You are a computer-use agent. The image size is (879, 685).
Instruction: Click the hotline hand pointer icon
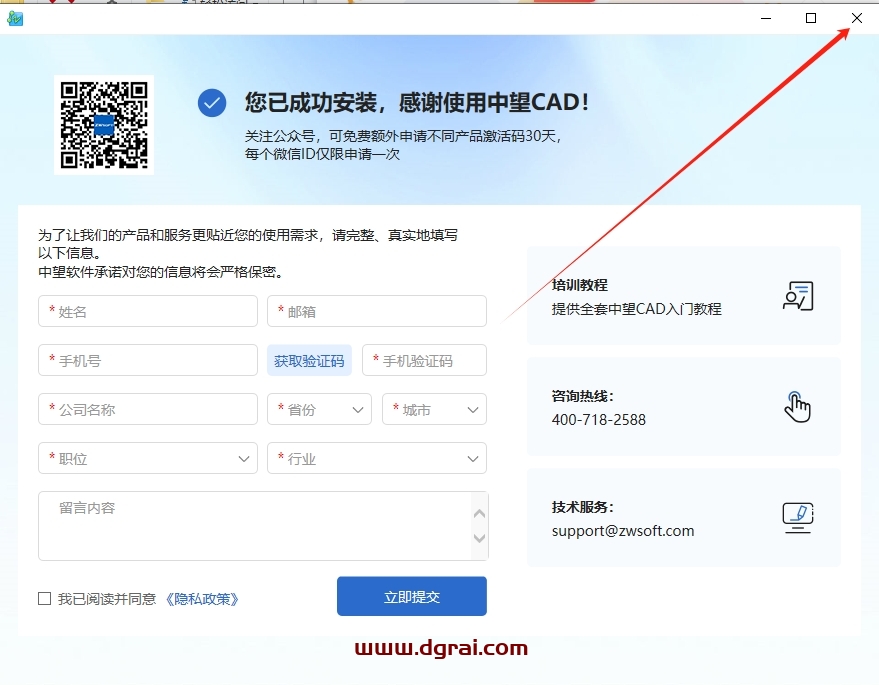797,406
